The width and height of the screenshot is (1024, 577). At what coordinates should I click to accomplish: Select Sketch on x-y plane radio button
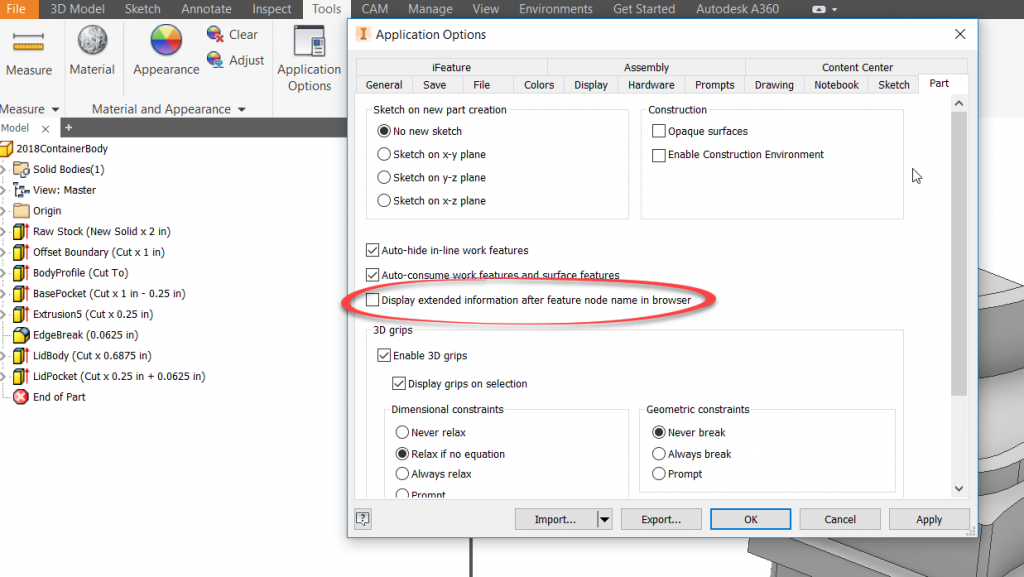pos(382,152)
